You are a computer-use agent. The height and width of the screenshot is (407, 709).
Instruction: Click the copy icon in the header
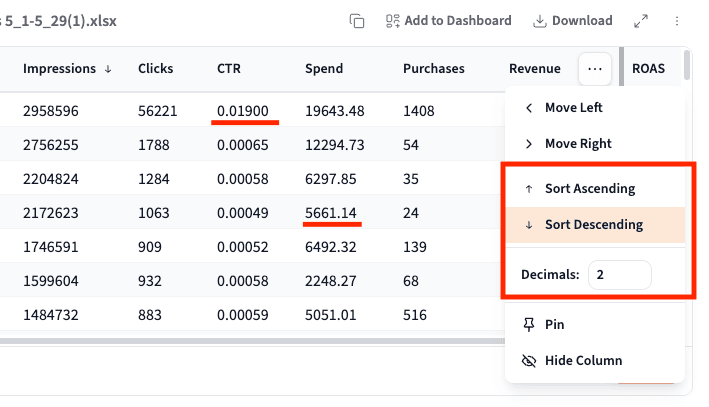tap(356, 21)
